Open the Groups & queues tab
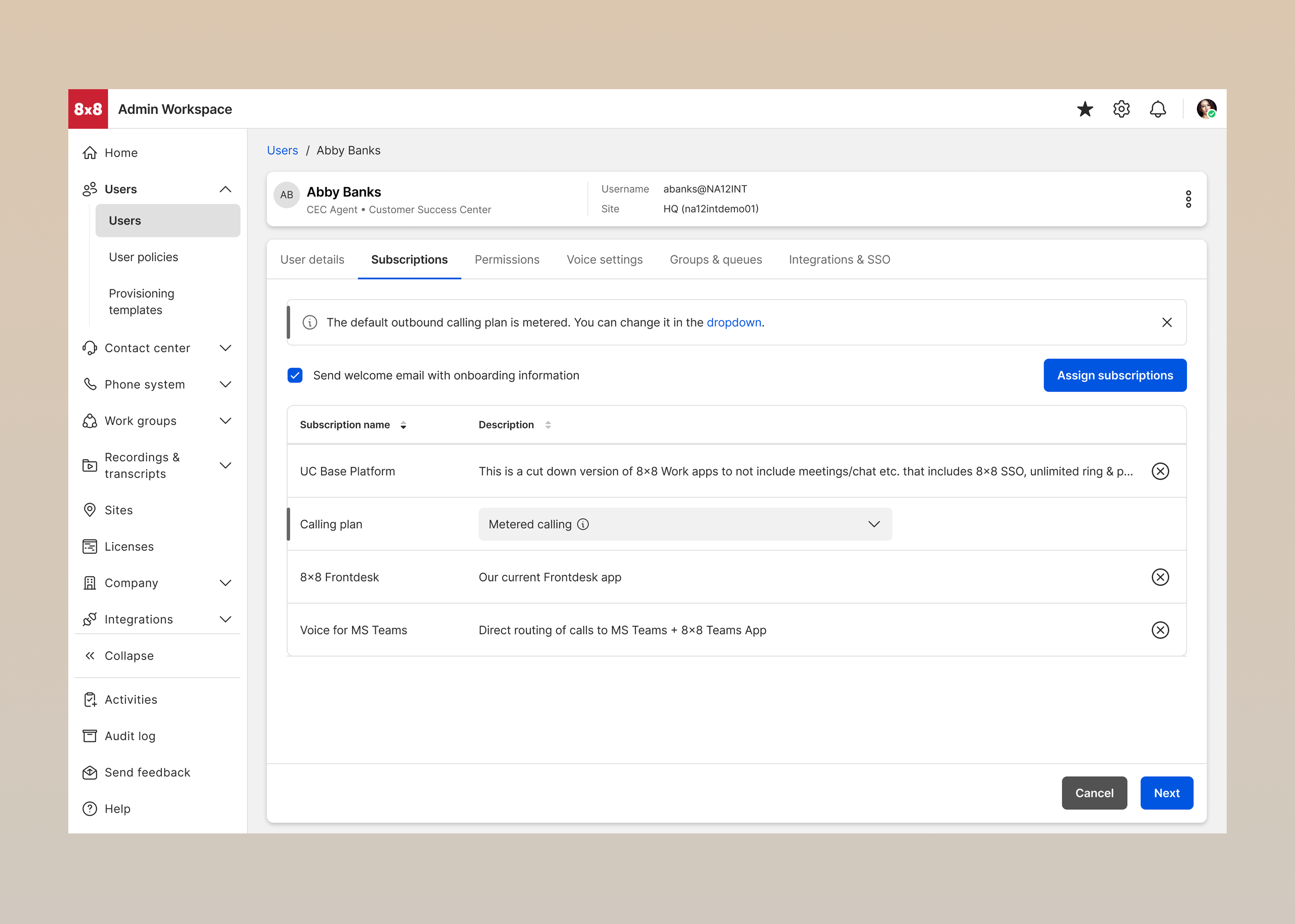 pos(716,260)
